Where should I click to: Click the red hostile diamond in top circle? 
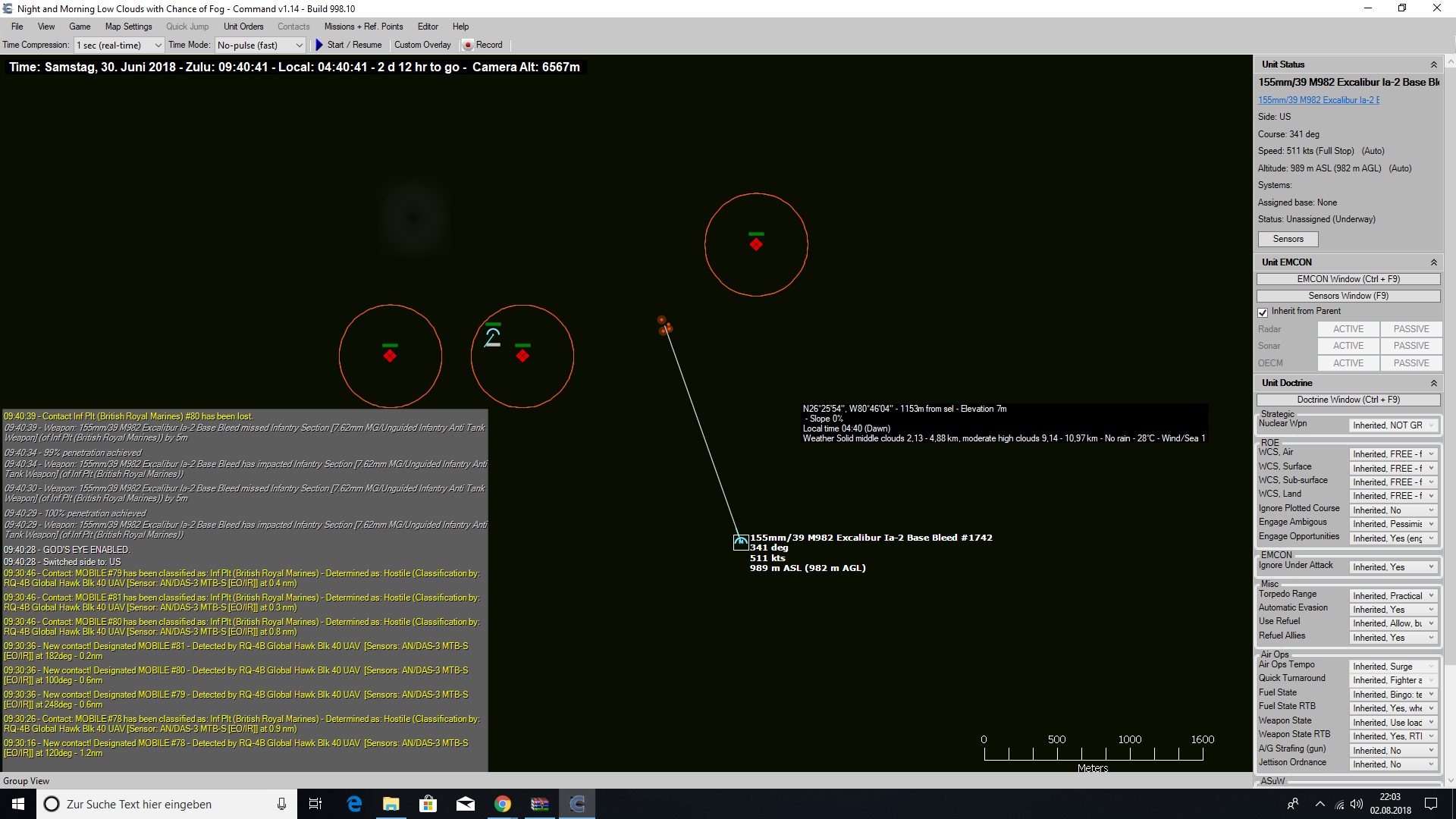pyautogui.click(x=756, y=244)
